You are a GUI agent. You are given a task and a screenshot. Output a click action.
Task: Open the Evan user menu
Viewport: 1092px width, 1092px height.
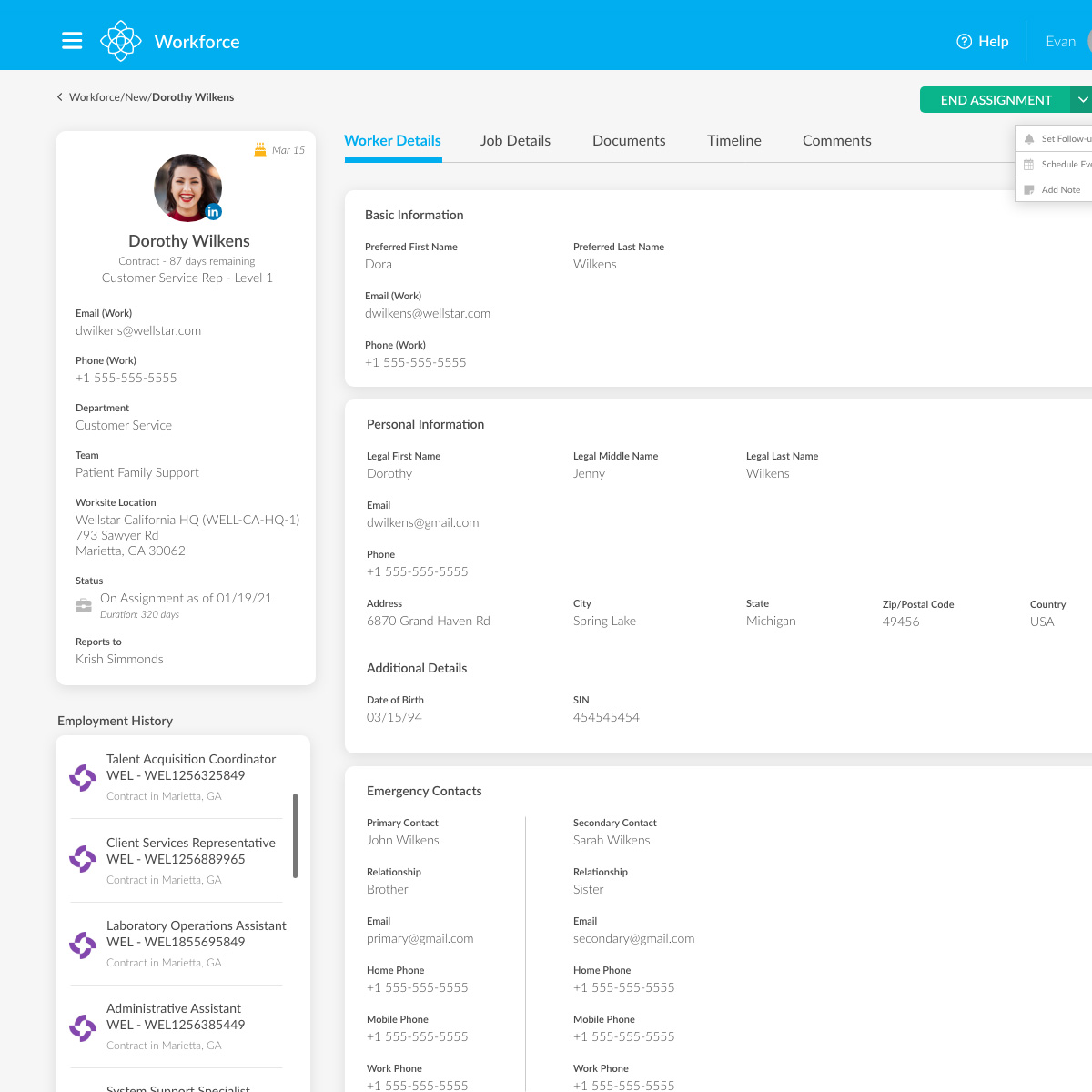click(x=1061, y=42)
